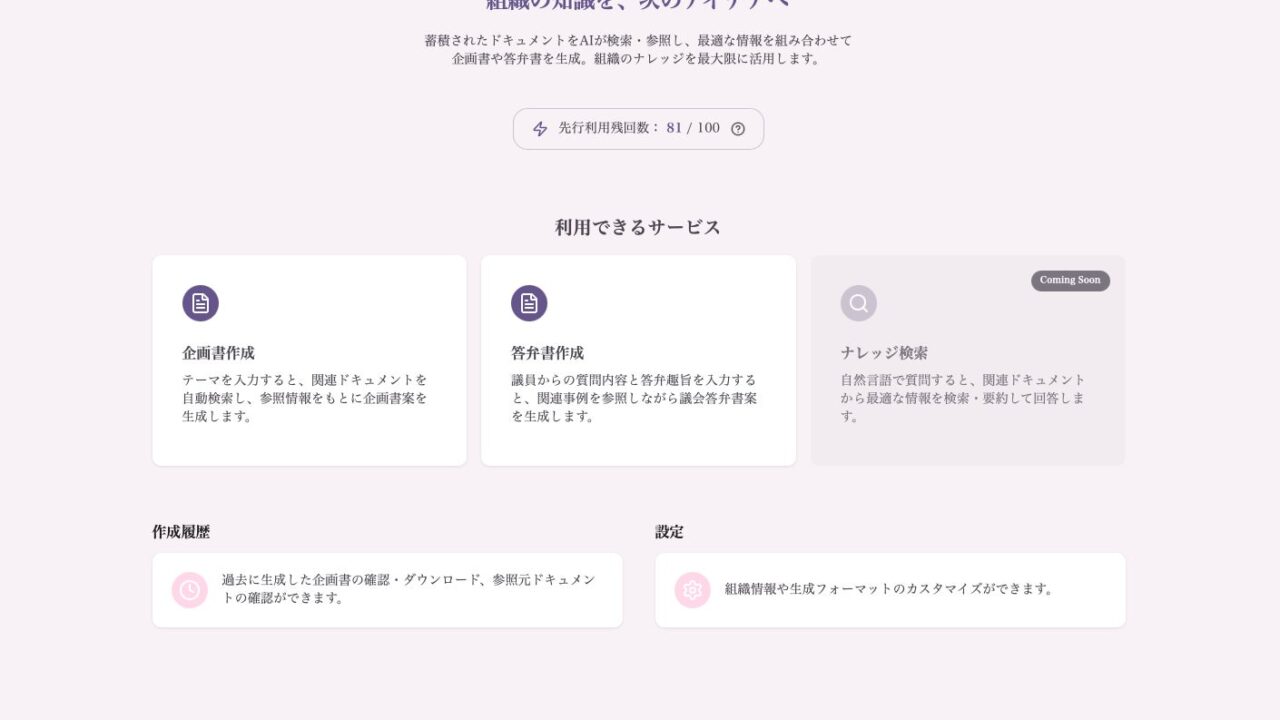Click the lightning bolt usage icon
Viewport: 1280px width, 720px height.
pyautogui.click(x=540, y=129)
